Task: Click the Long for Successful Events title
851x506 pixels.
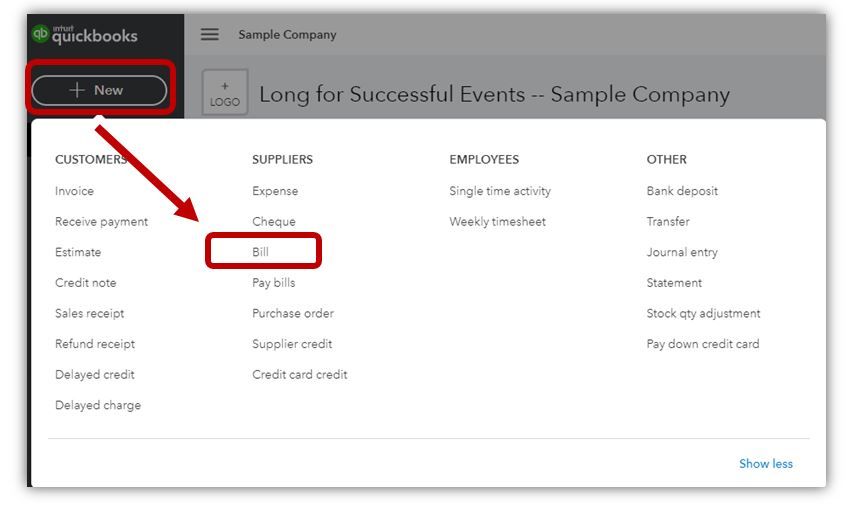Action: click(x=494, y=94)
